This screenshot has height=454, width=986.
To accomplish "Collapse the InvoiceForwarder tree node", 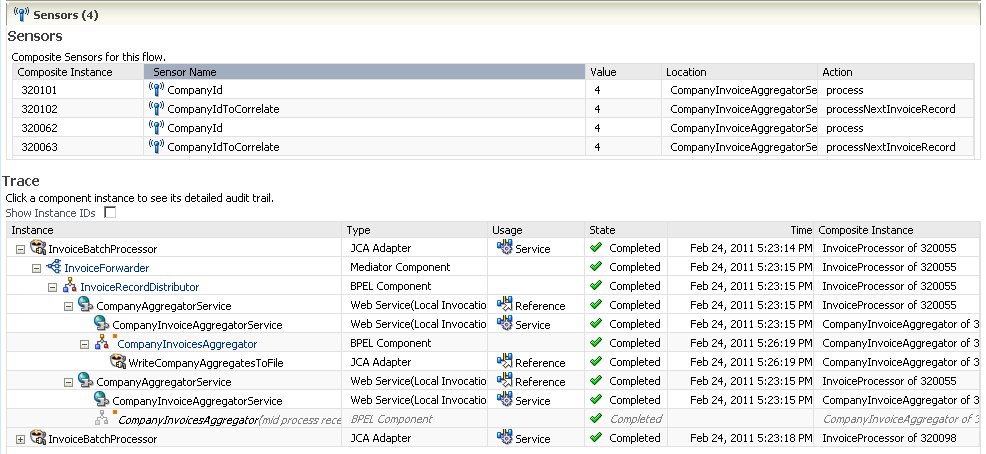I will tap(37, 268).
